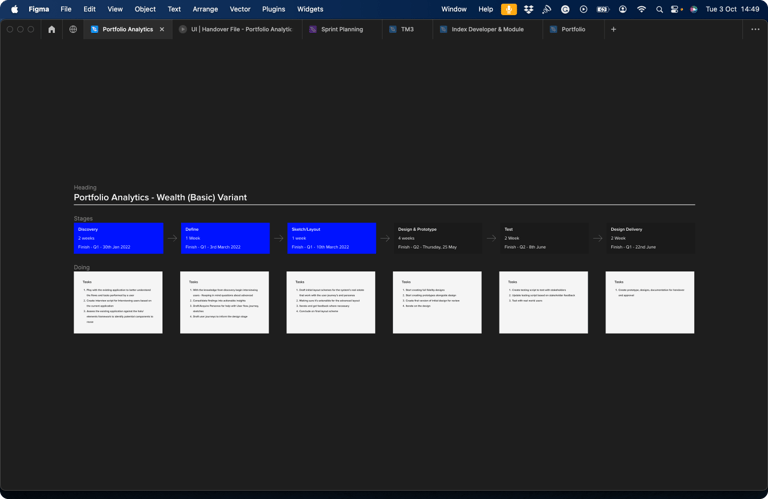The image size is (768, 499).
Task: Open the Plugins menu
Action: 273,9
